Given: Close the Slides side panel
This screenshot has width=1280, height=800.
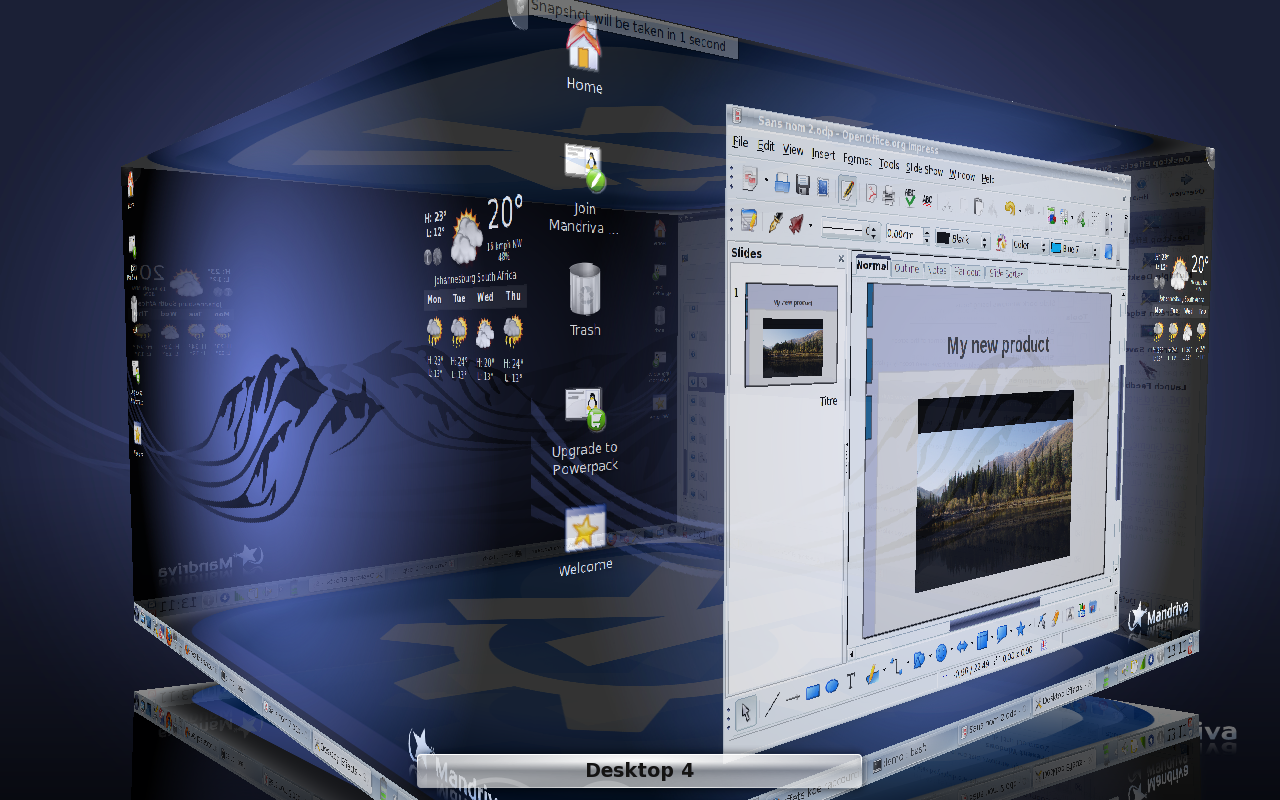Looking at the screenshot, I should coord(840,258).
